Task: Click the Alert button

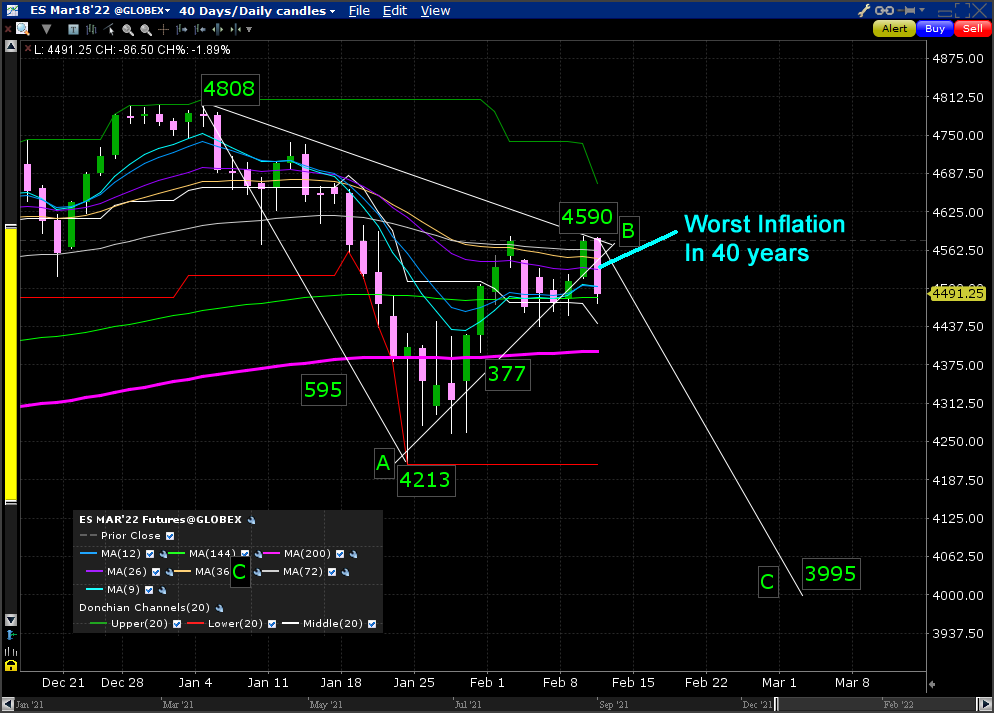Action: coord(894,29)
